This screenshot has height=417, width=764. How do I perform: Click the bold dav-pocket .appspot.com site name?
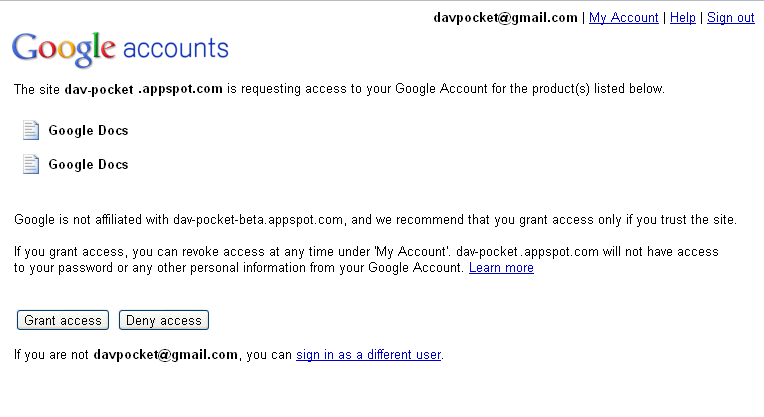[143, 89]
